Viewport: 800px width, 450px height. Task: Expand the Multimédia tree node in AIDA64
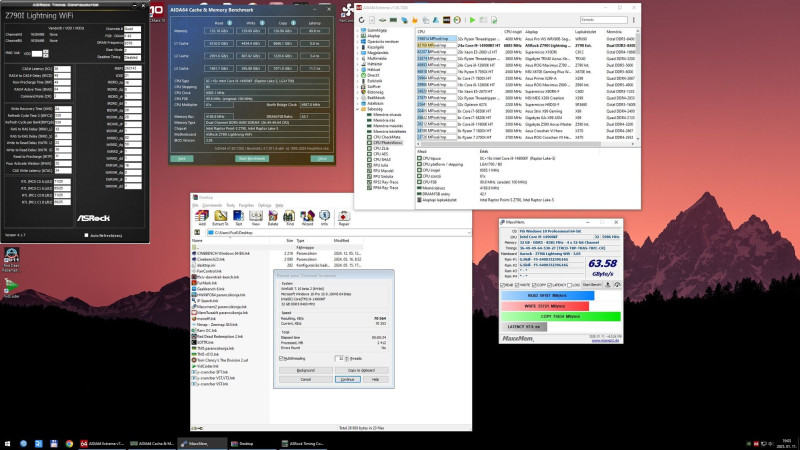pyautogui.click(x=358, y=59)
